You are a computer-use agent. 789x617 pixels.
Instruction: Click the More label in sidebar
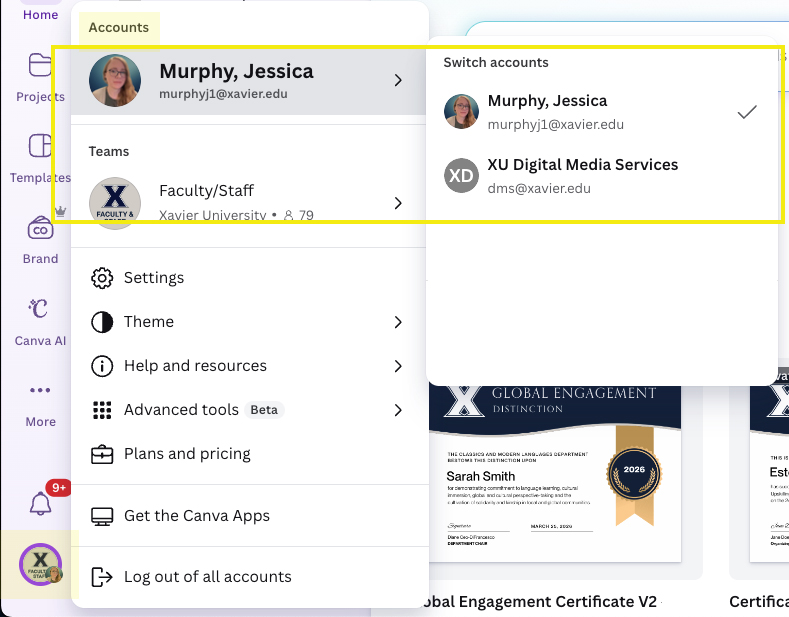(x=40, y=422)
